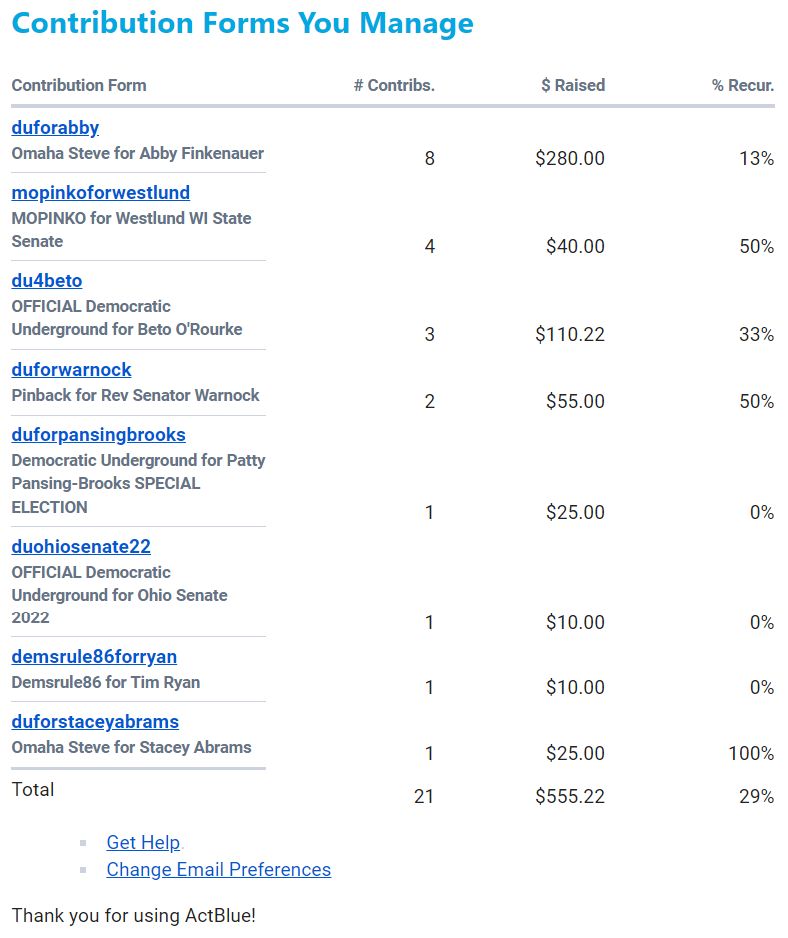The image size is (788, 938).
Task: Open the demsrule86forryan form link
Action: (94, 657)
